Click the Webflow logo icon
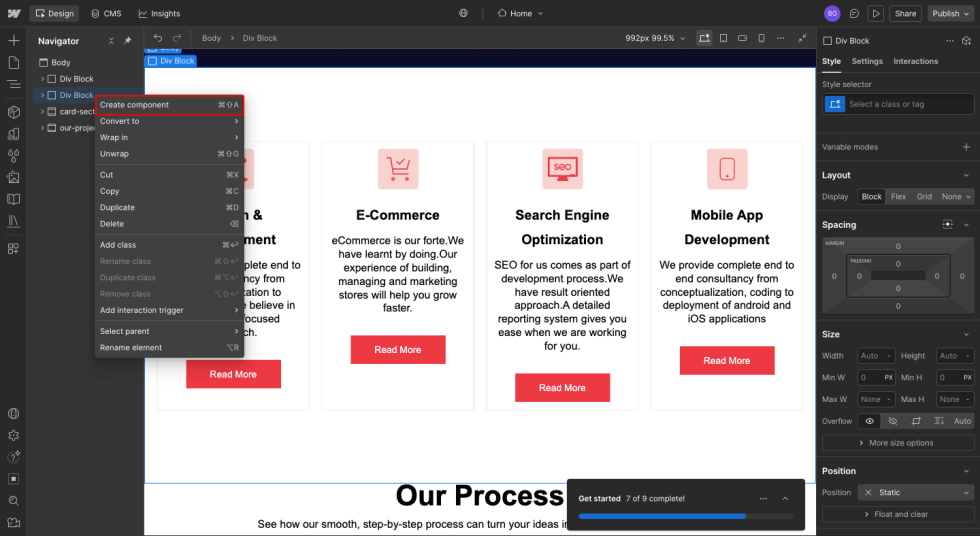 [x=14, y=13]
